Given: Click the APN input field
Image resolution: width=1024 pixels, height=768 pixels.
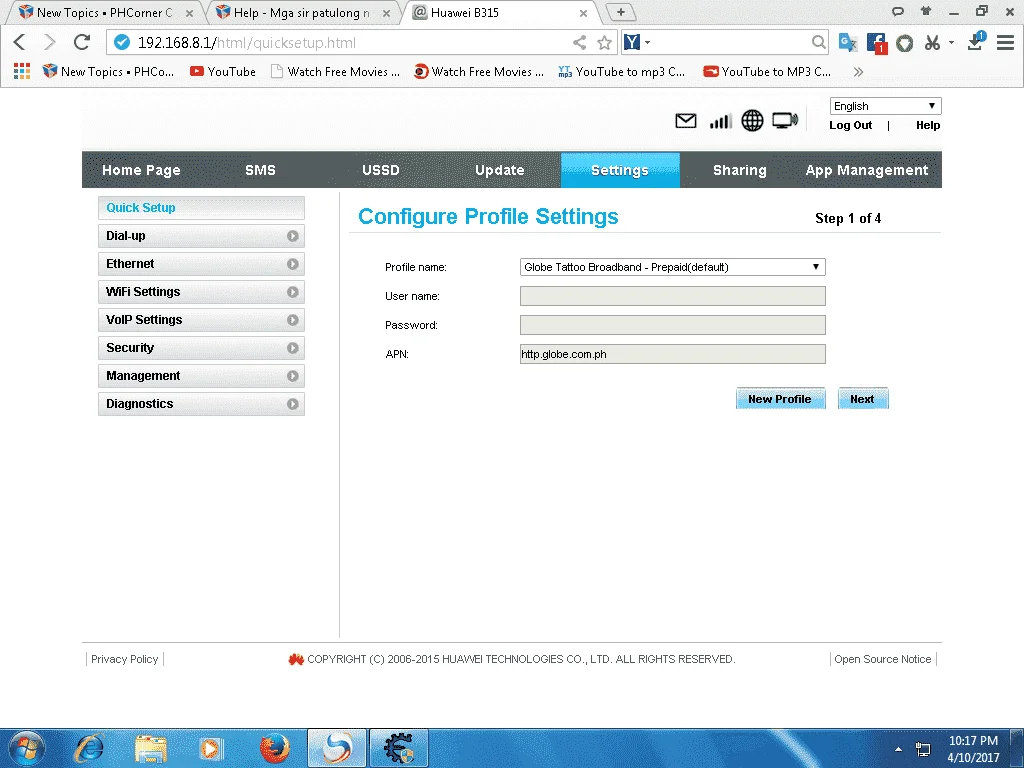Looking at the screenshot, I should (673, 354).
